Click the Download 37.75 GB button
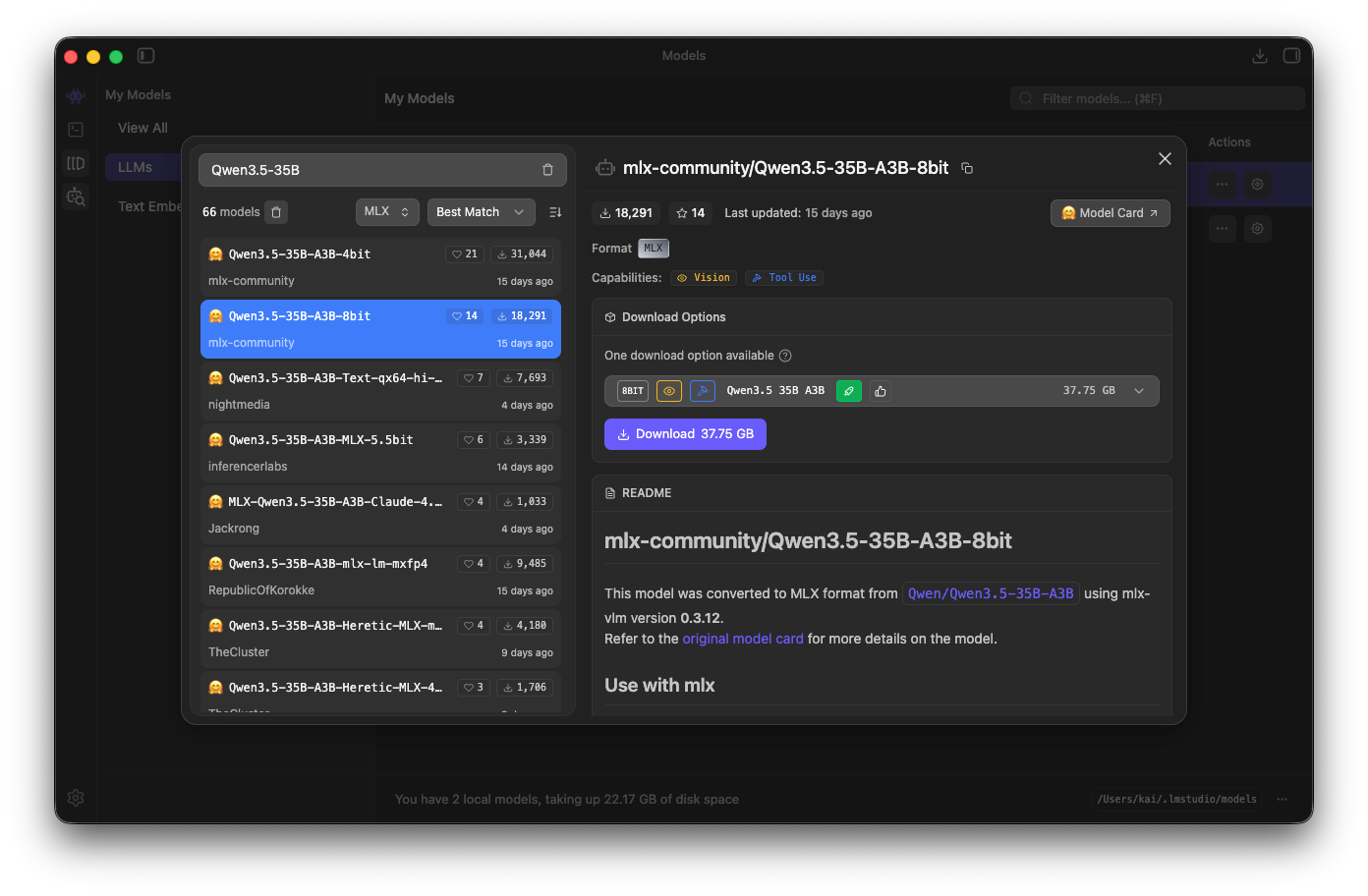Screen dimensions: 1368x896 [685, 434]
